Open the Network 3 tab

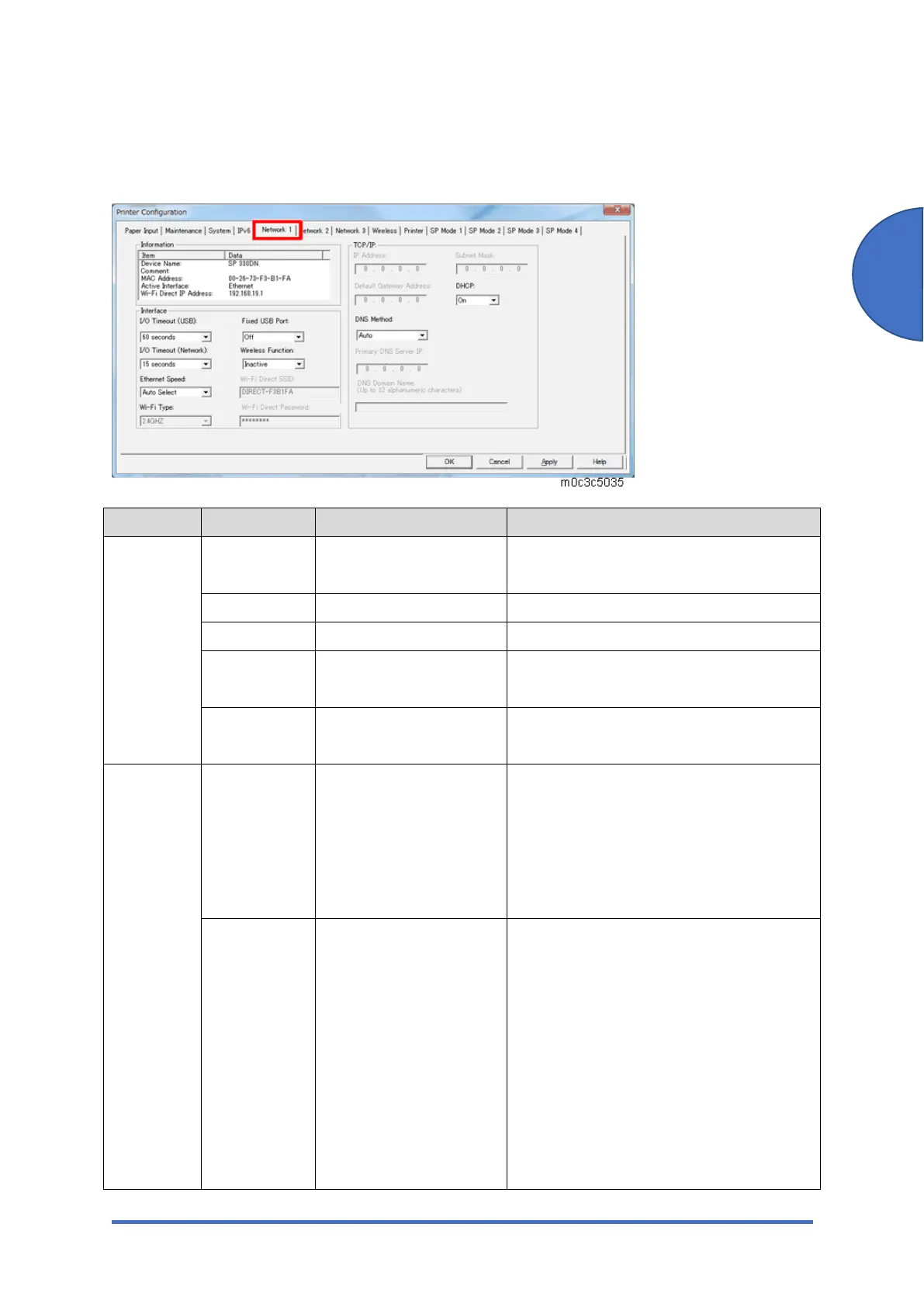350,231
